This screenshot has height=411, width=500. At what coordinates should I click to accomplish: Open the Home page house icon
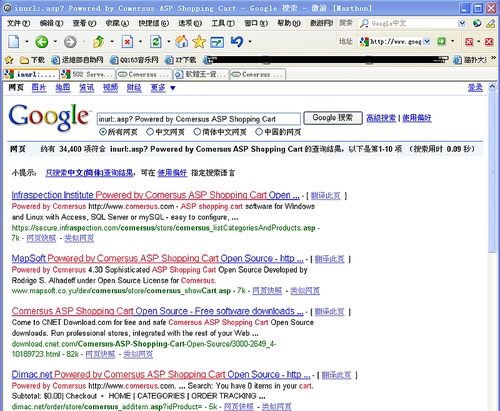point(182,42)
